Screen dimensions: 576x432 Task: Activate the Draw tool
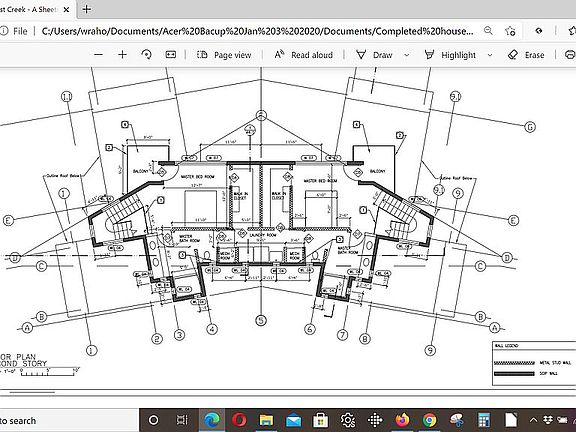click(374, 55)
